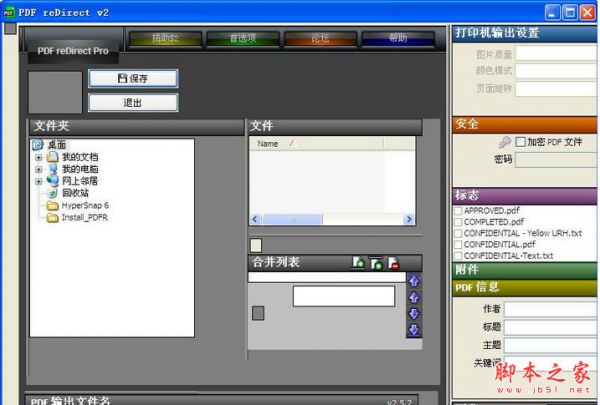Open the 论坛 tab
This screenshot has height=405, width=600.
point(320,38)
